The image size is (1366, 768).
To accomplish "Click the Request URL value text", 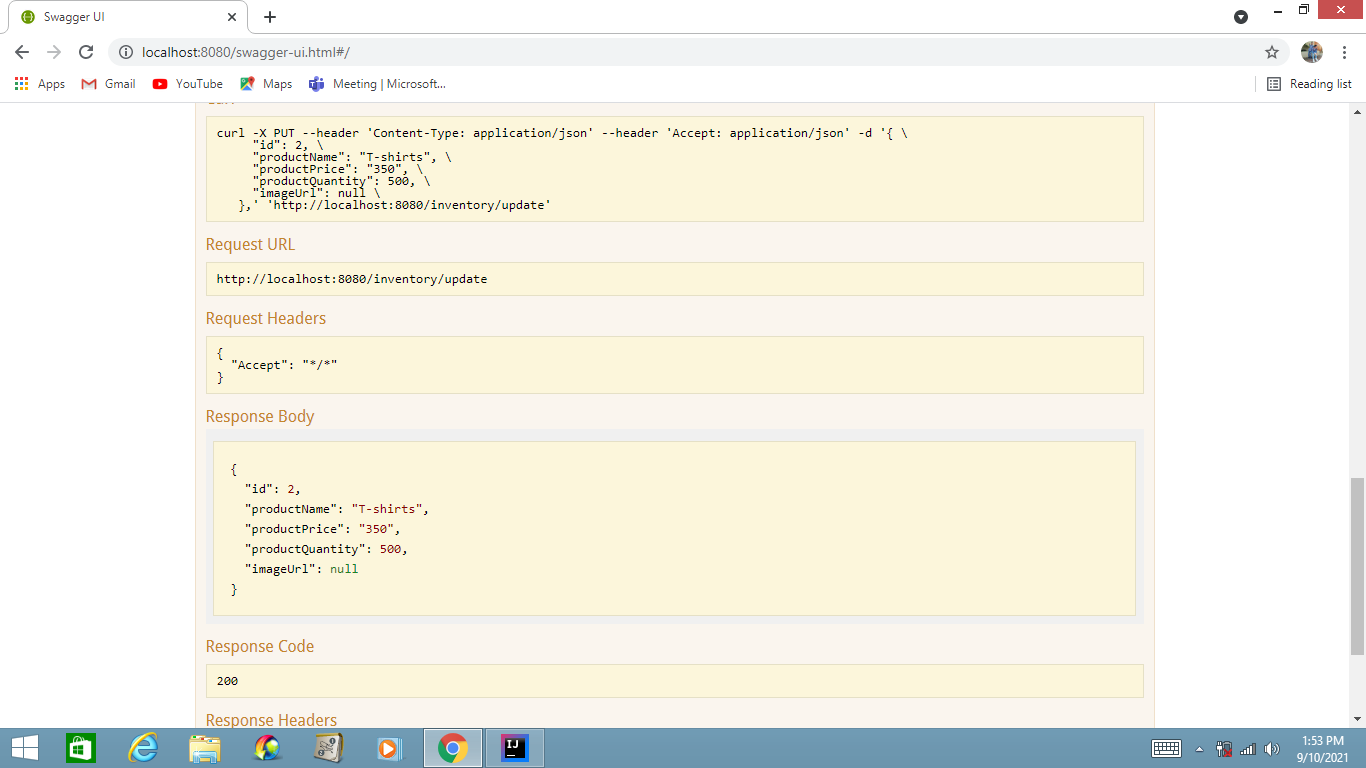I will [352, 279].
